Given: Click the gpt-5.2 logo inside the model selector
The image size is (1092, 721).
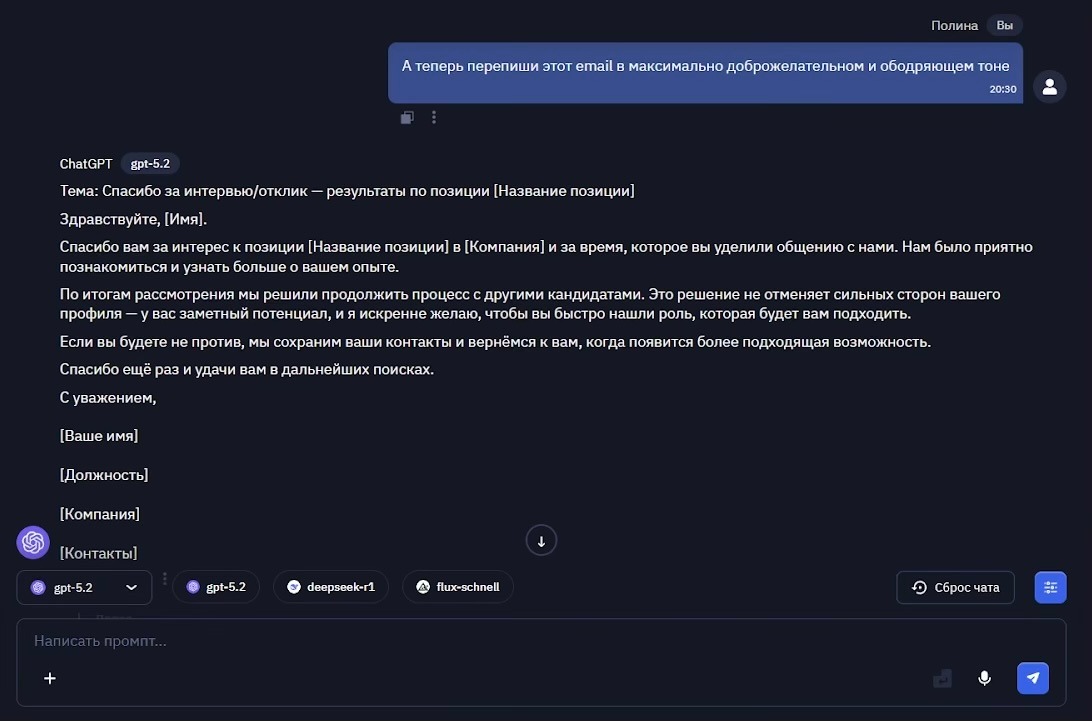Looking at the screenshot, I should (x=38, y=587).
